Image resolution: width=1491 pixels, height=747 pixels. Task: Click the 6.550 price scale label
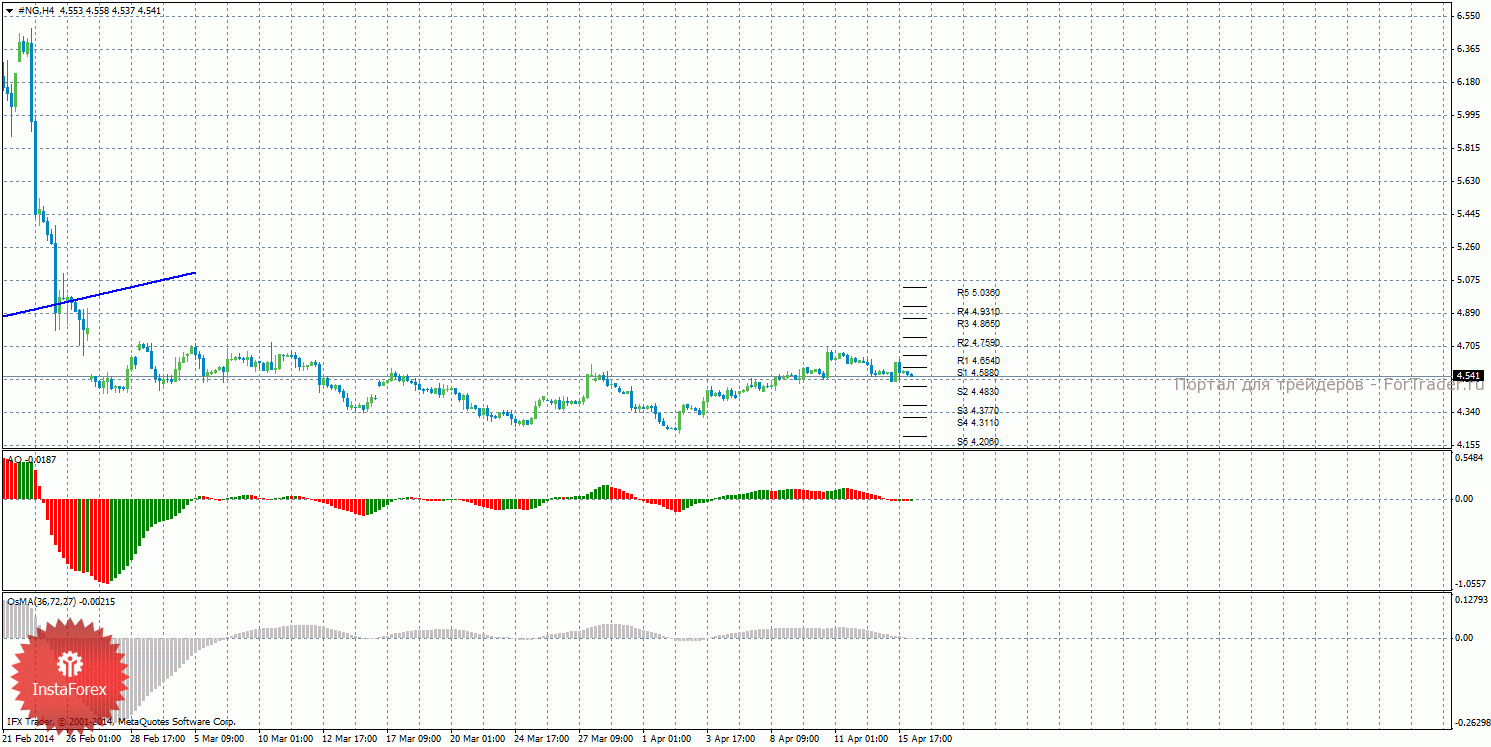pyautogui.click(x=1468, y=16)
